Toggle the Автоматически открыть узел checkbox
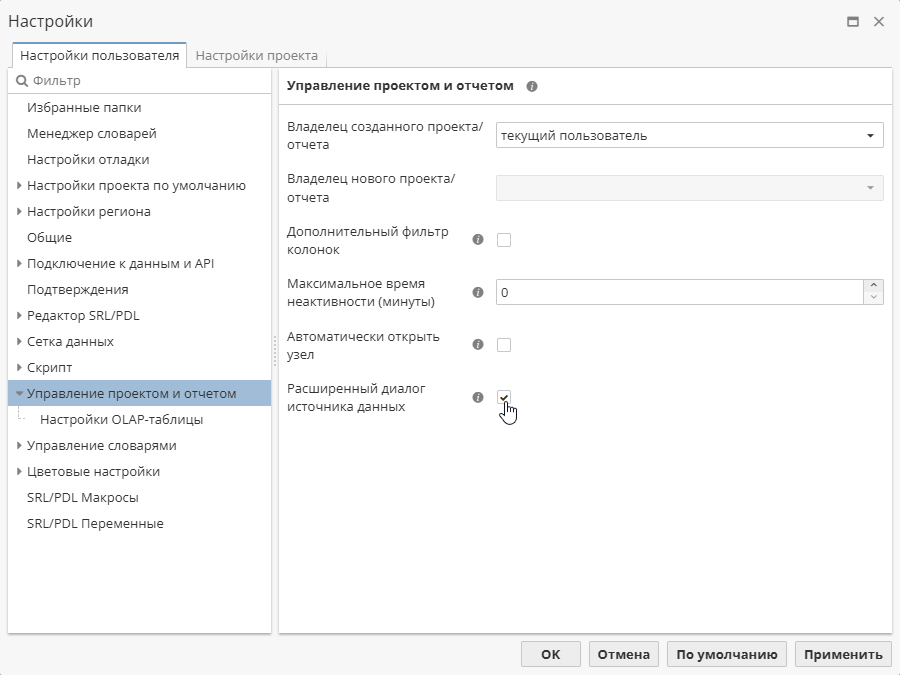 point(504,345)
